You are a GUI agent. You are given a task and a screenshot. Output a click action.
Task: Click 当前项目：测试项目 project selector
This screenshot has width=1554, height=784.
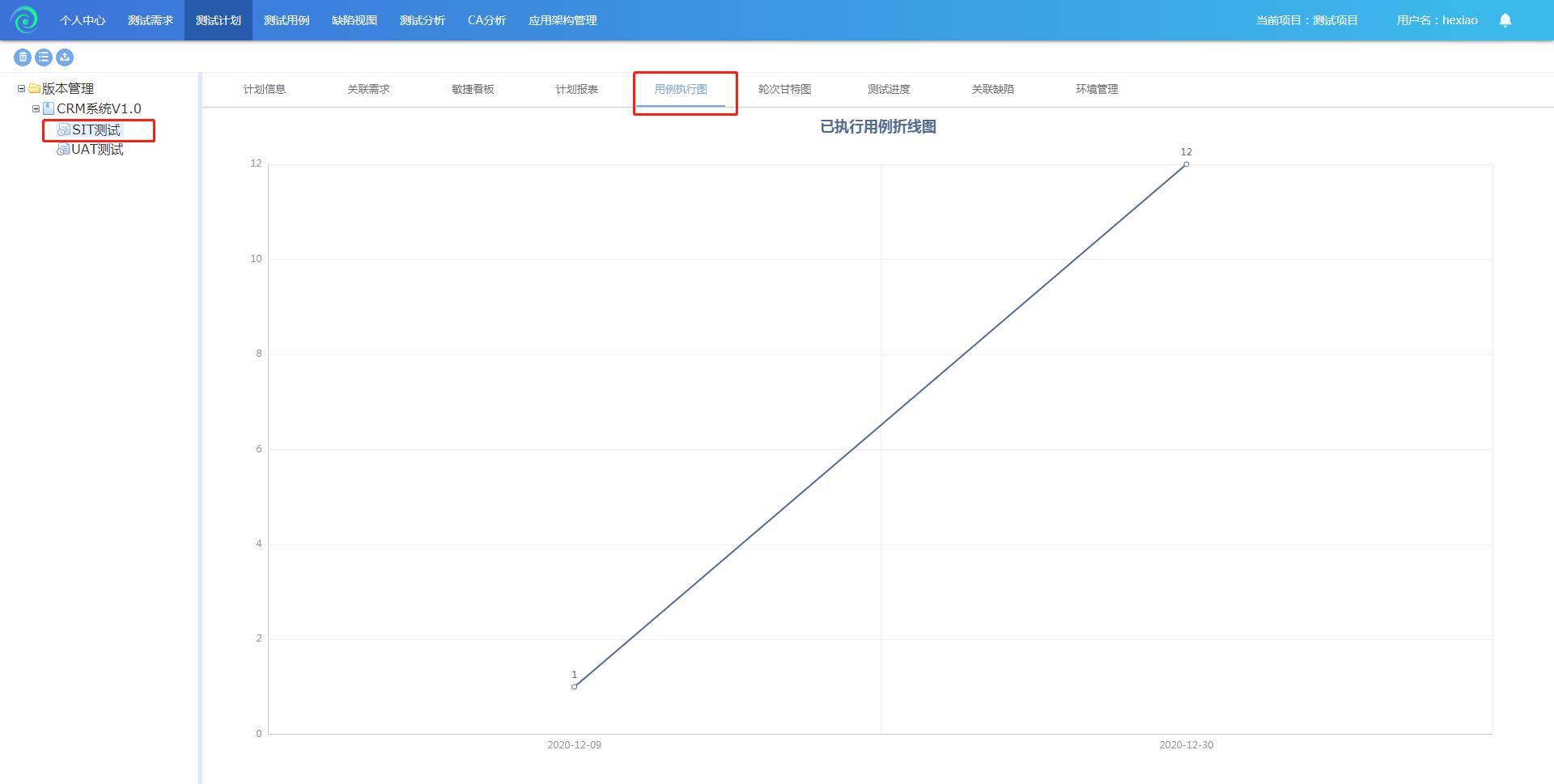point(1306,20)
